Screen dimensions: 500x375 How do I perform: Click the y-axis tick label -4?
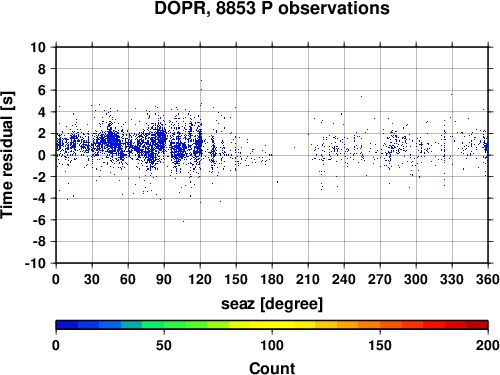coord(39,198)
